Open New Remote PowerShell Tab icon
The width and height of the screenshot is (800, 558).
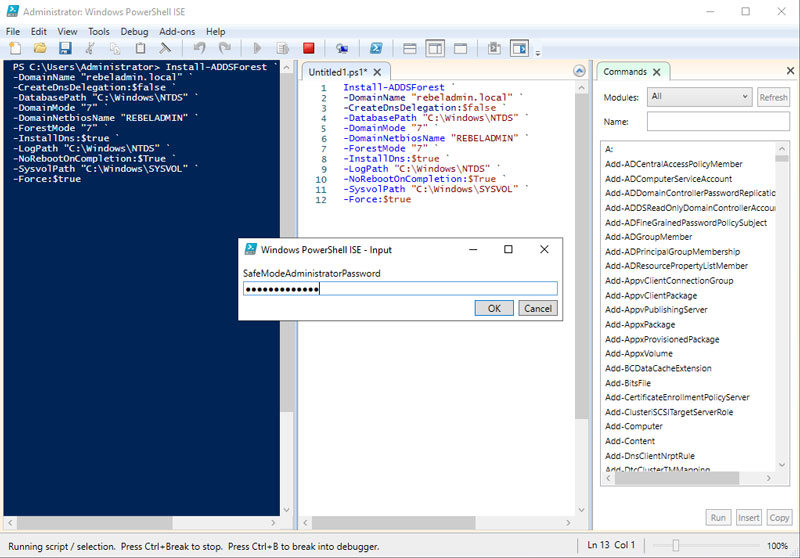click(x=342, y=48)
